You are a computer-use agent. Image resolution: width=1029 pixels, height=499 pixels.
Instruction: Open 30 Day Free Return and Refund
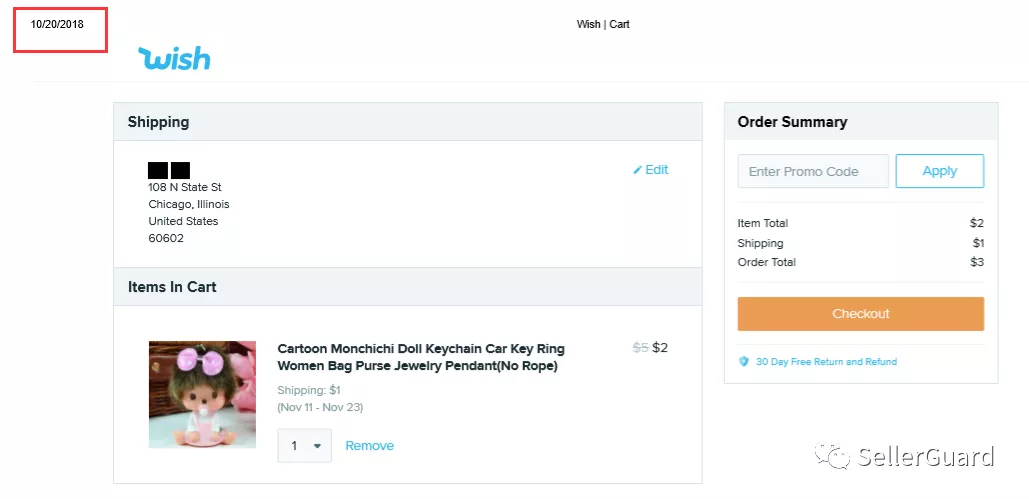pyautogui.click(x=826, y=362)
